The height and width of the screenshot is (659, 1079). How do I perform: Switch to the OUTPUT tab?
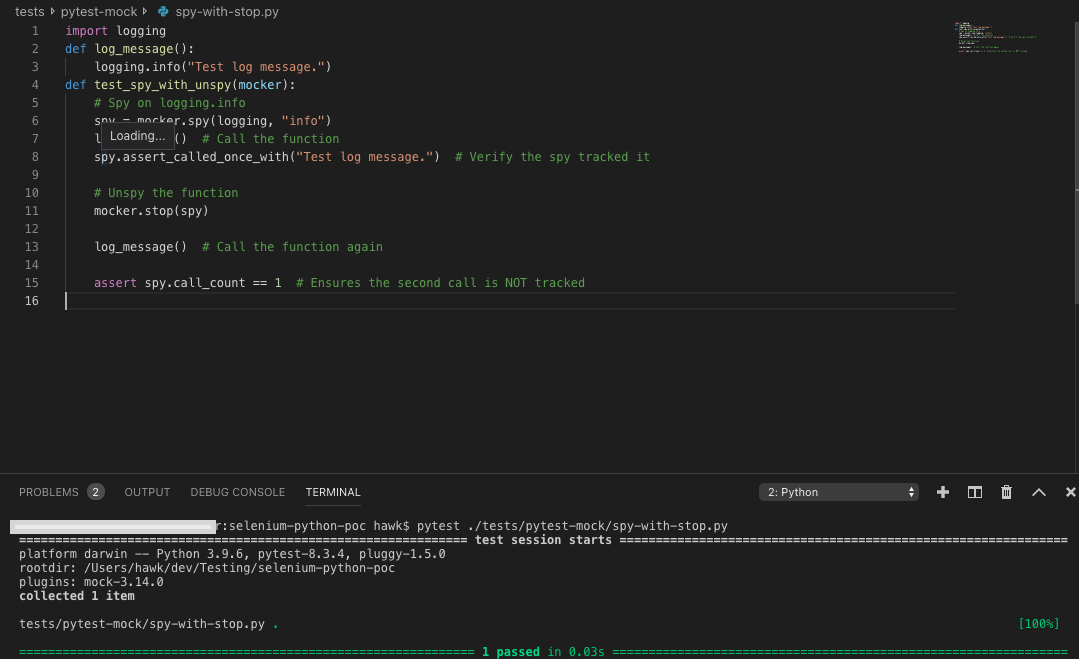[x=147, y=492]
